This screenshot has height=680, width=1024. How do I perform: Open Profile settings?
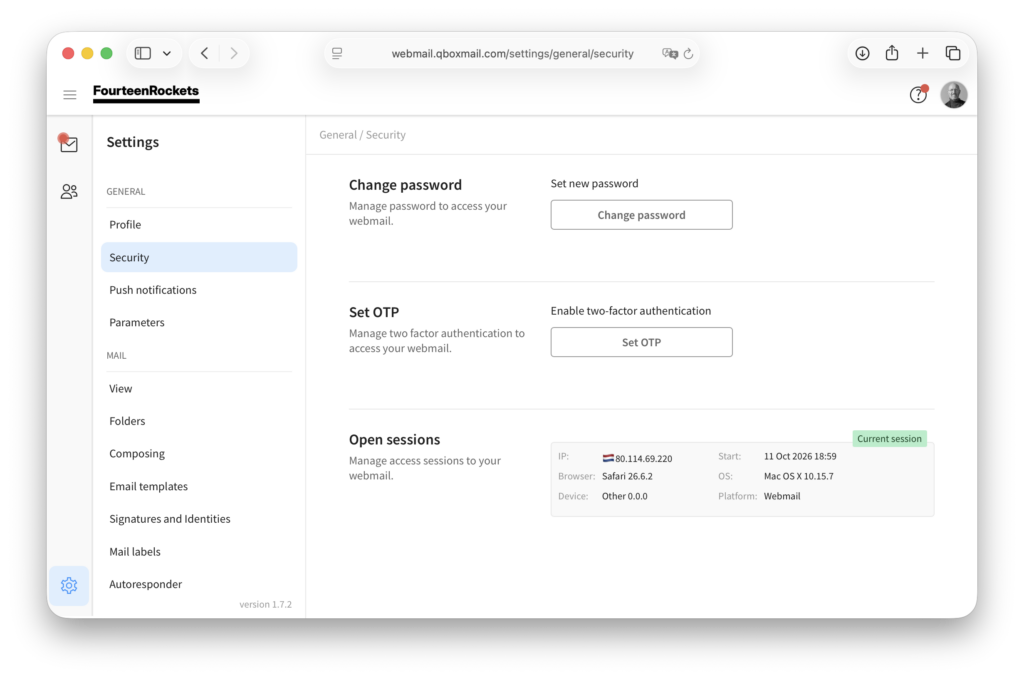[199, 225]
